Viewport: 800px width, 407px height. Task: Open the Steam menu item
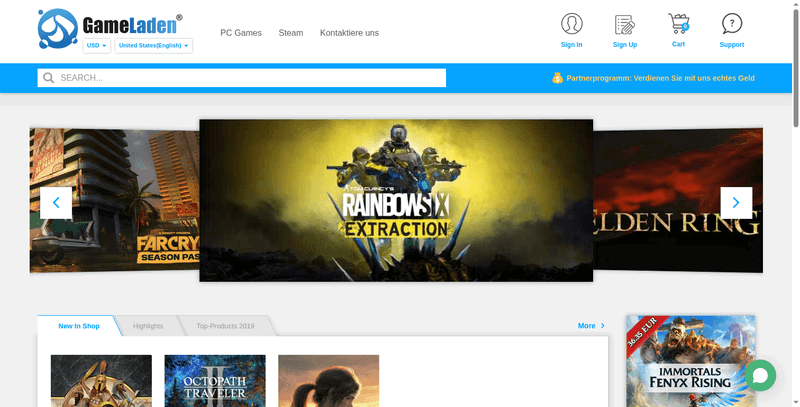click(x=291, y=33)
